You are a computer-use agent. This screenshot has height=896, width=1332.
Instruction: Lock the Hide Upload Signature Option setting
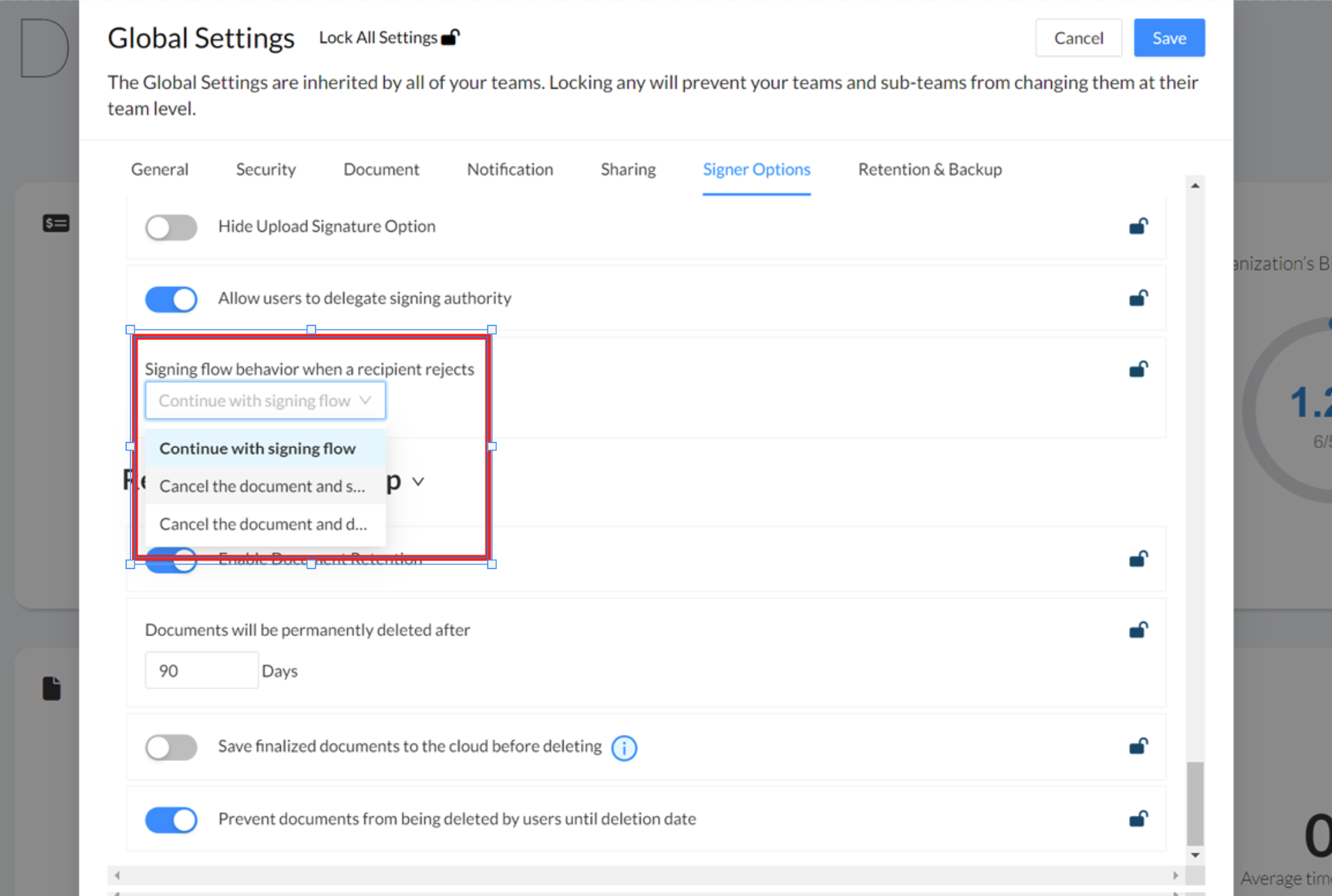pyautogui.click(x=1138, y=226)
